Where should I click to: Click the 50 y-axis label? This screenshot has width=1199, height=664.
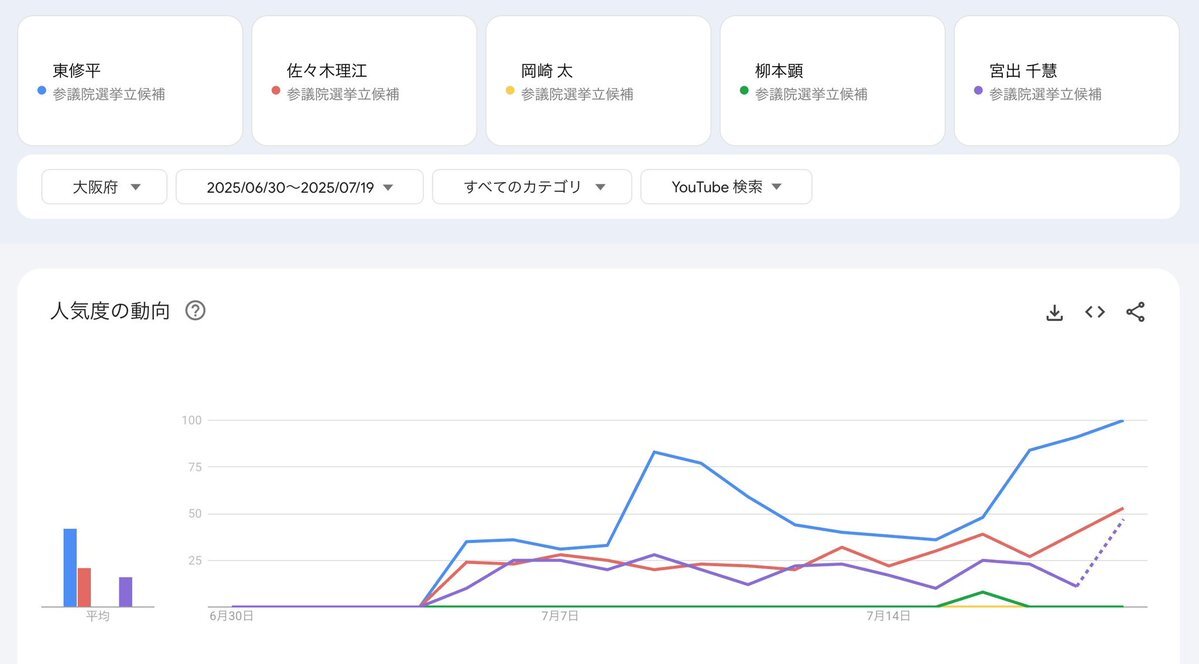[195, 513]
